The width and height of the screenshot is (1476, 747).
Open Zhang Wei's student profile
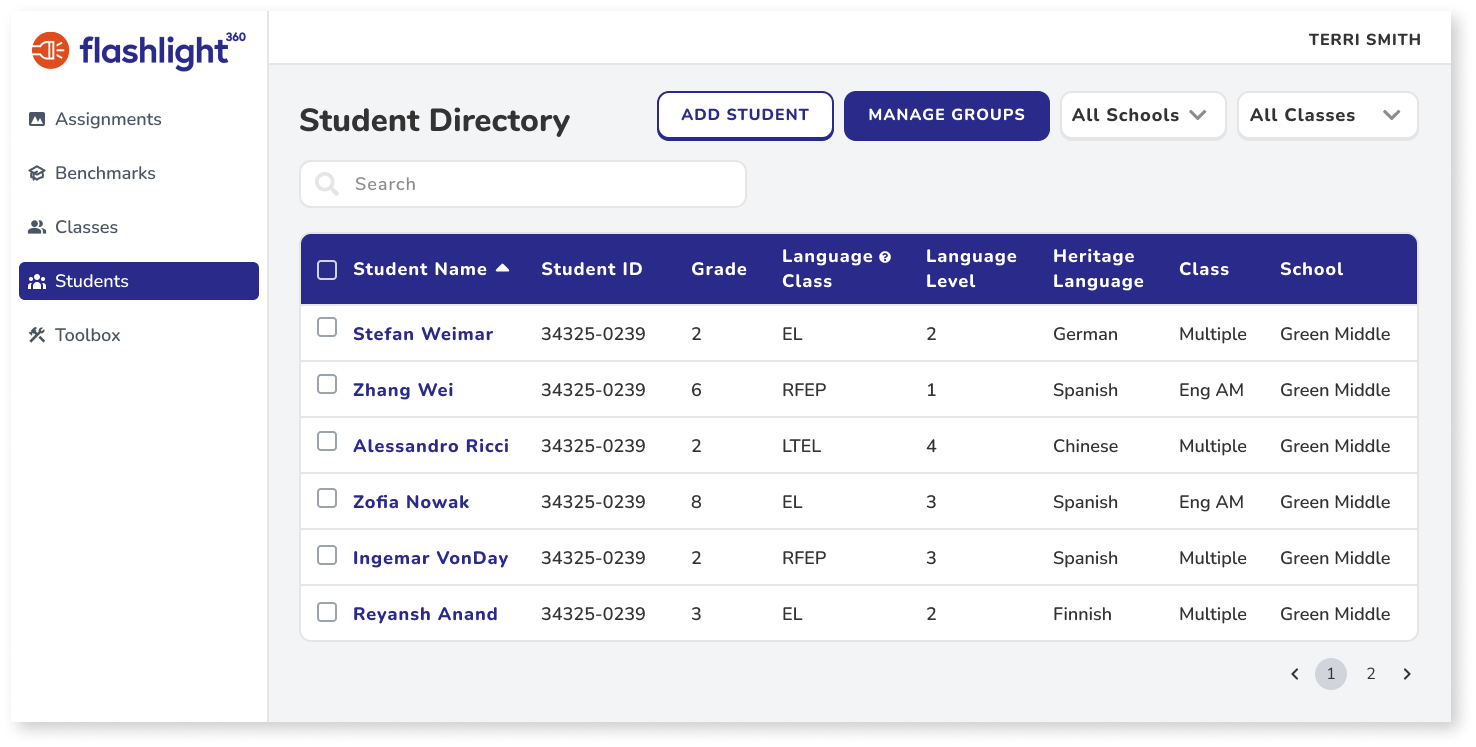click(x=403, y=389)
